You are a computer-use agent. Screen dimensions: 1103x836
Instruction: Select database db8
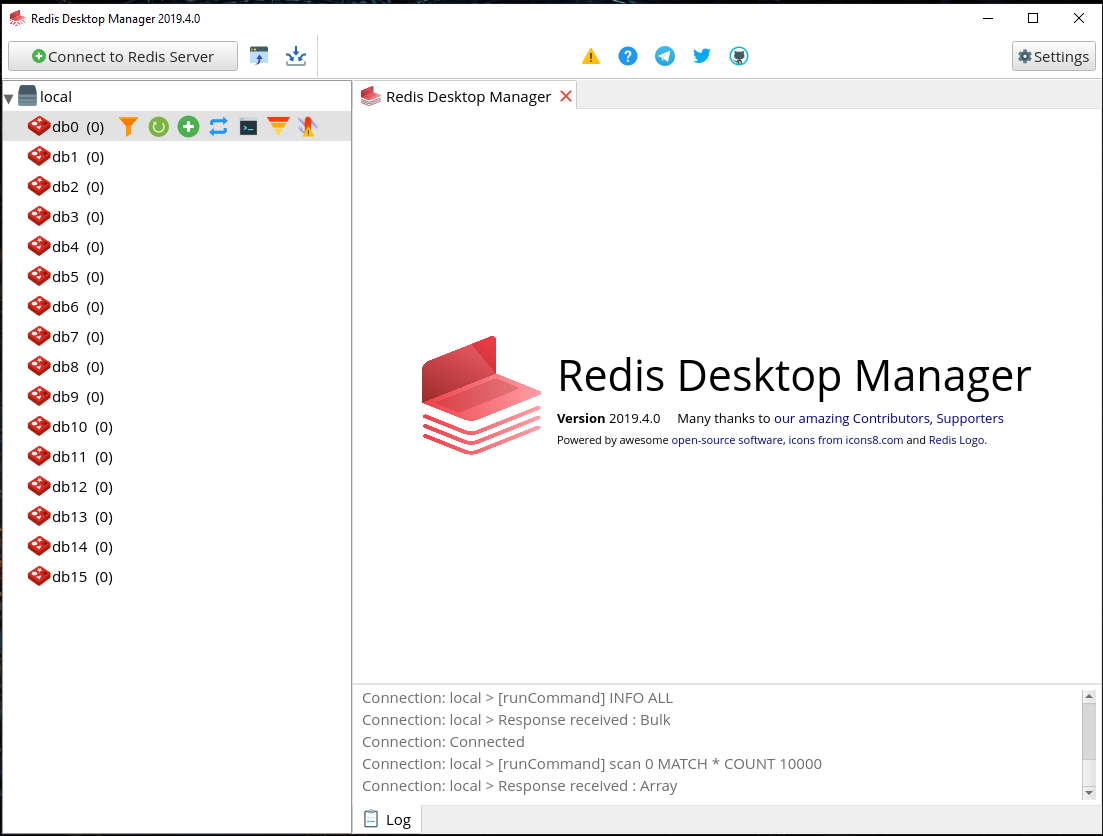coord(177,367)
